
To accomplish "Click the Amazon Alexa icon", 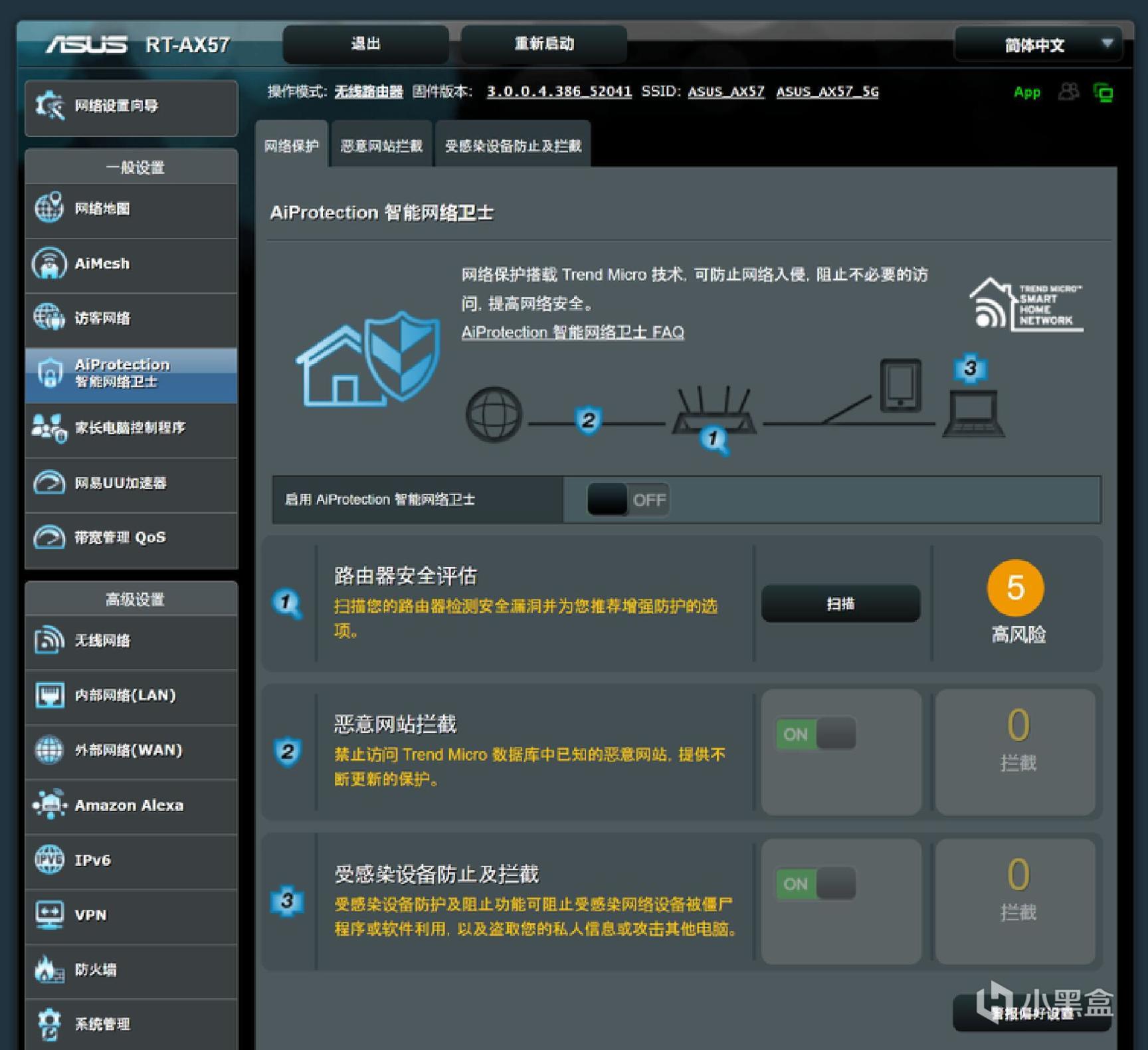I will tap(49, 805).
